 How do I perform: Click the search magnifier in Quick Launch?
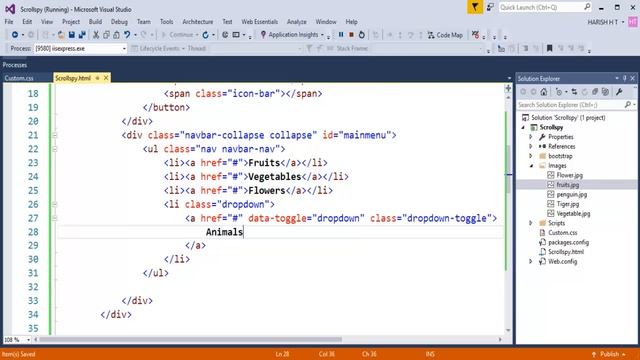pyautogui.click(x=587, y=7)
